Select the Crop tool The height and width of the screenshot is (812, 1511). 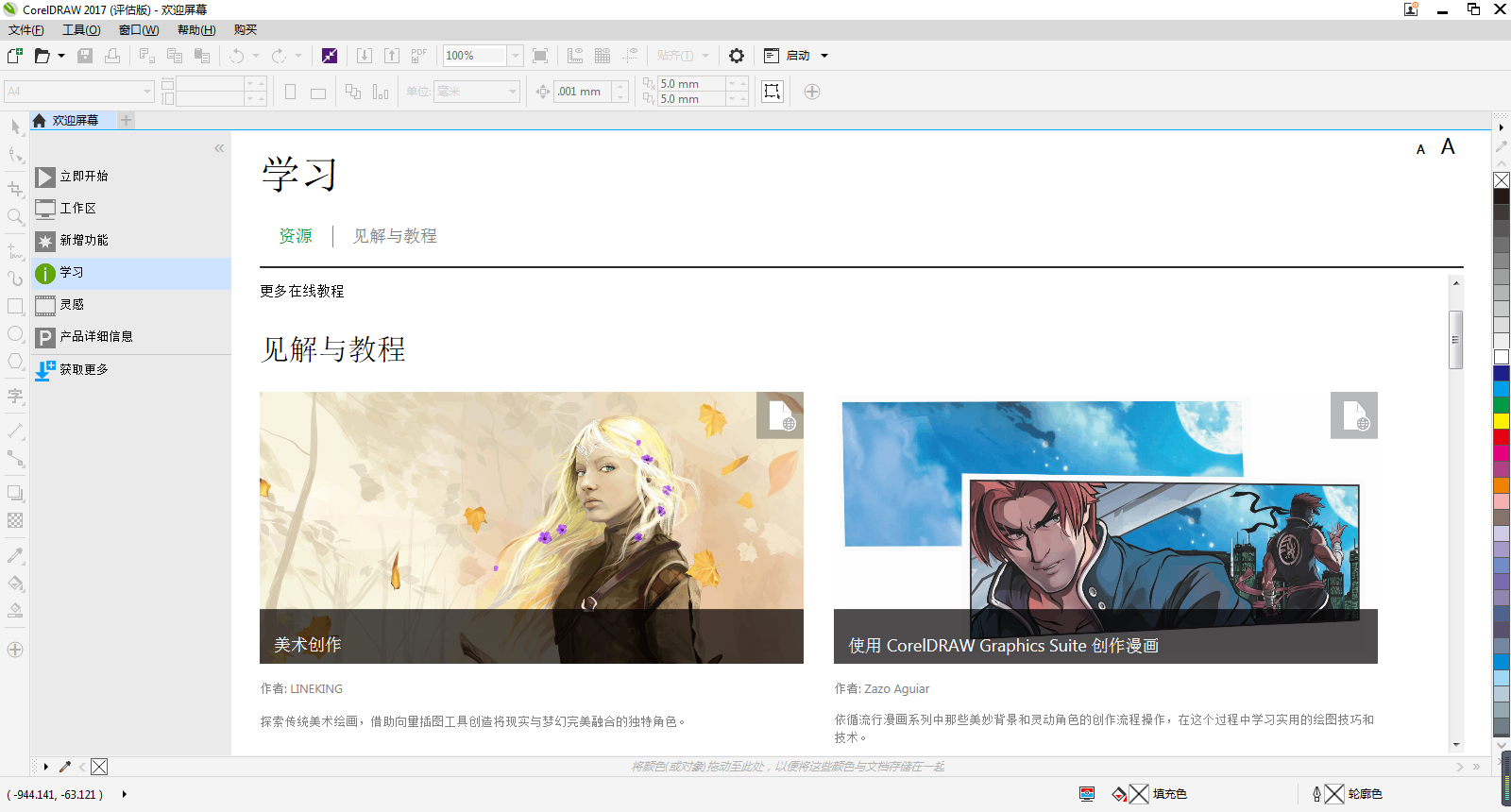coord(15,188)
